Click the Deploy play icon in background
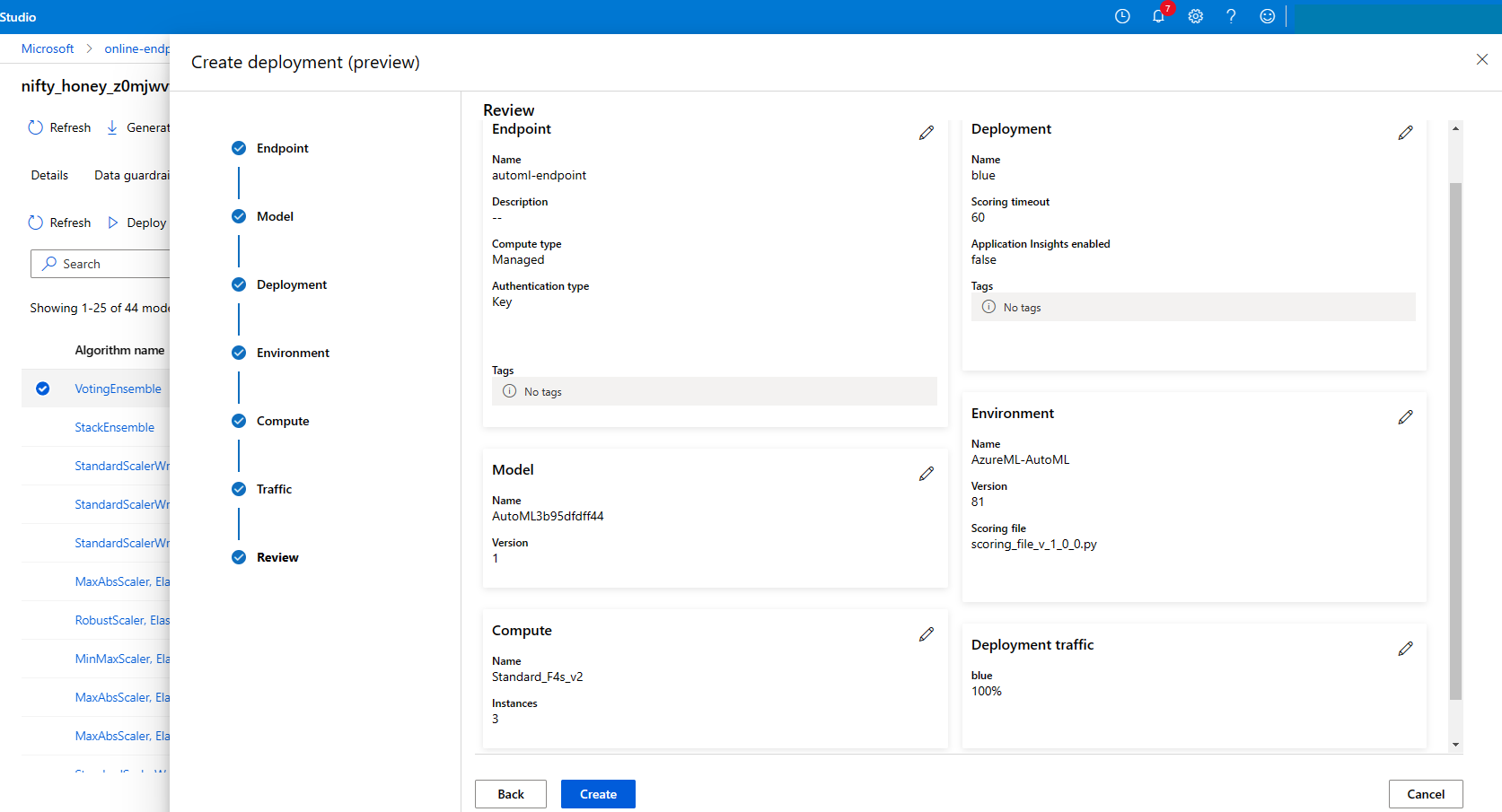Image resolution: width=1502 pixels, height=812 pixels. tap(113, 223)
